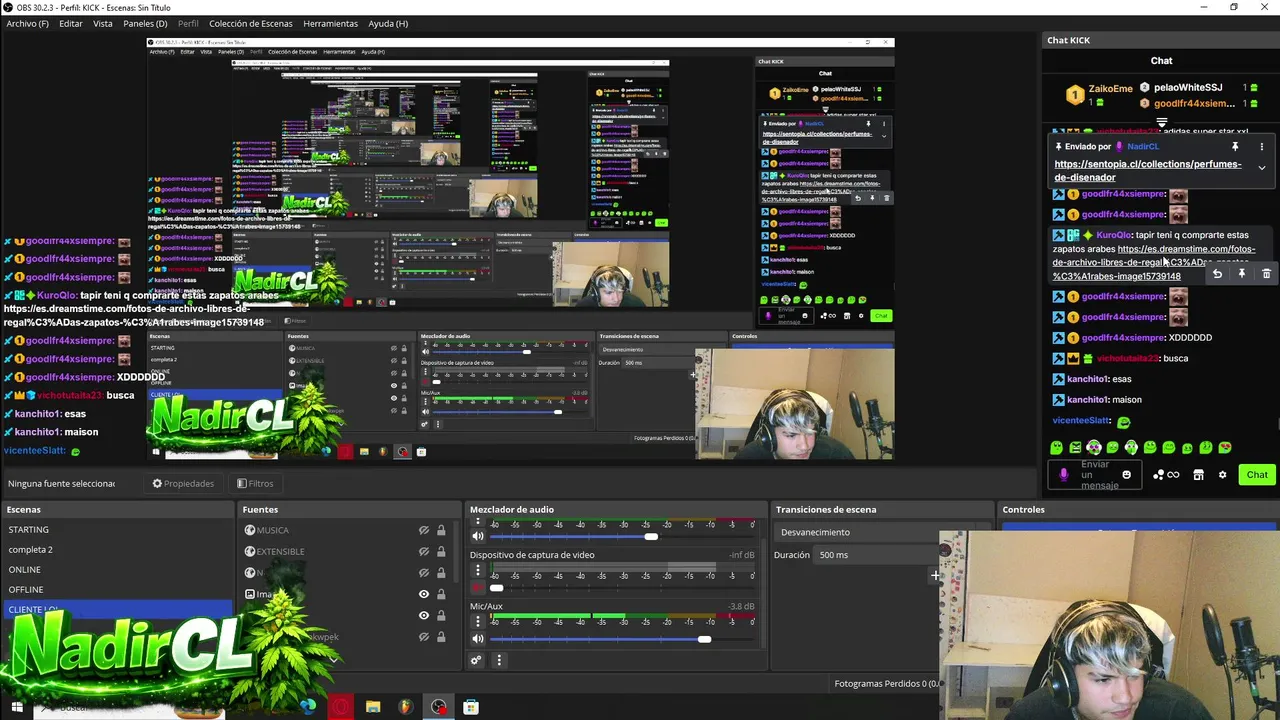Expand the chat leaderboard arrow

pos(1161,122)
